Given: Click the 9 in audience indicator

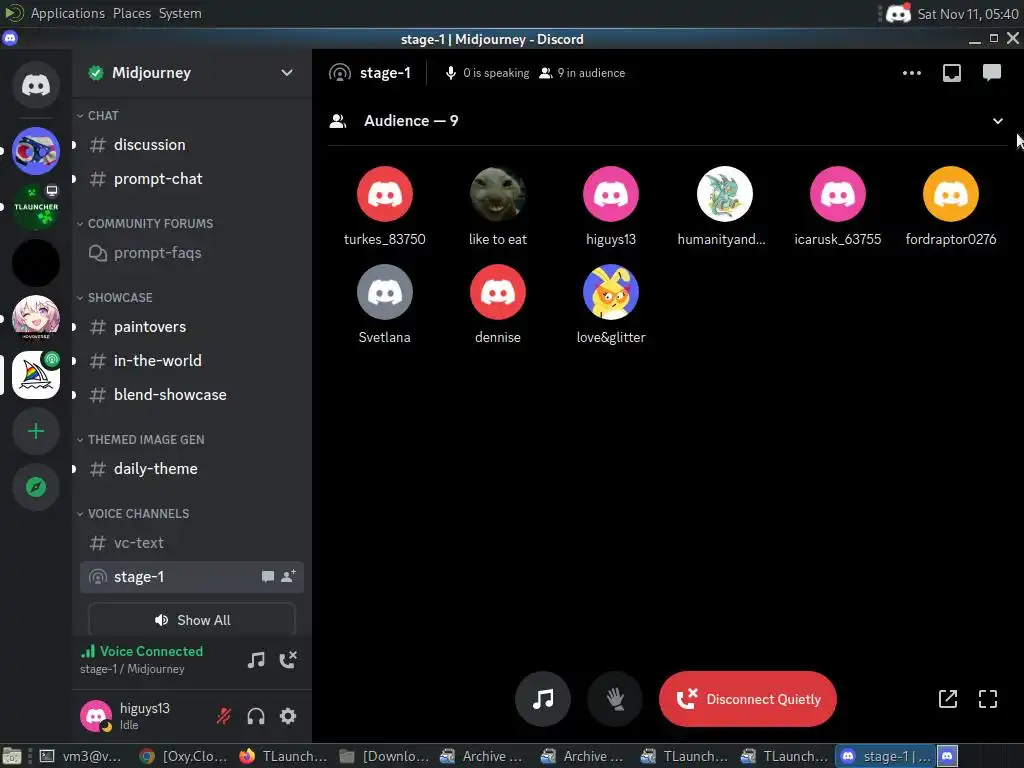Looking at the screenshot, I should click(x=582, y=73).
